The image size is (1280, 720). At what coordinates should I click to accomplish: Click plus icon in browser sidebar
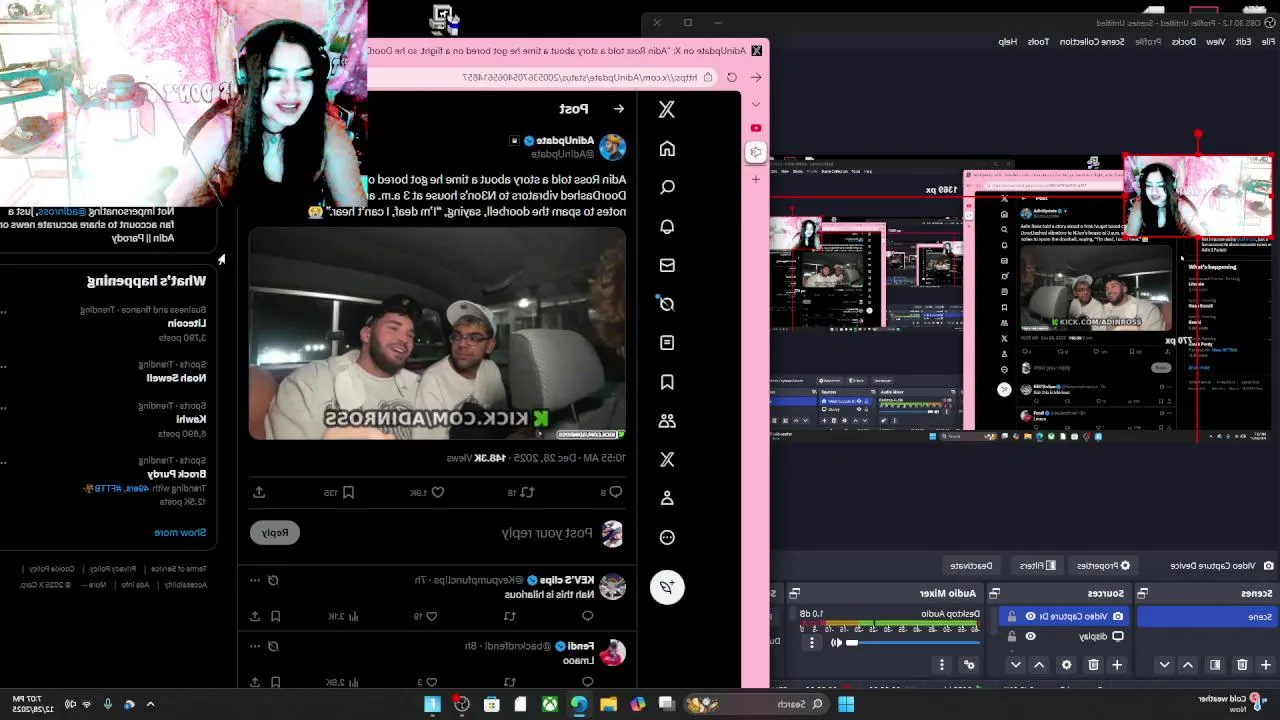coord(756,179)
